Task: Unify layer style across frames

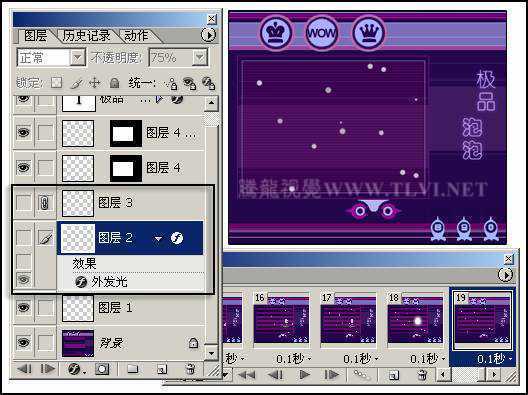Action: pos(208,83)
